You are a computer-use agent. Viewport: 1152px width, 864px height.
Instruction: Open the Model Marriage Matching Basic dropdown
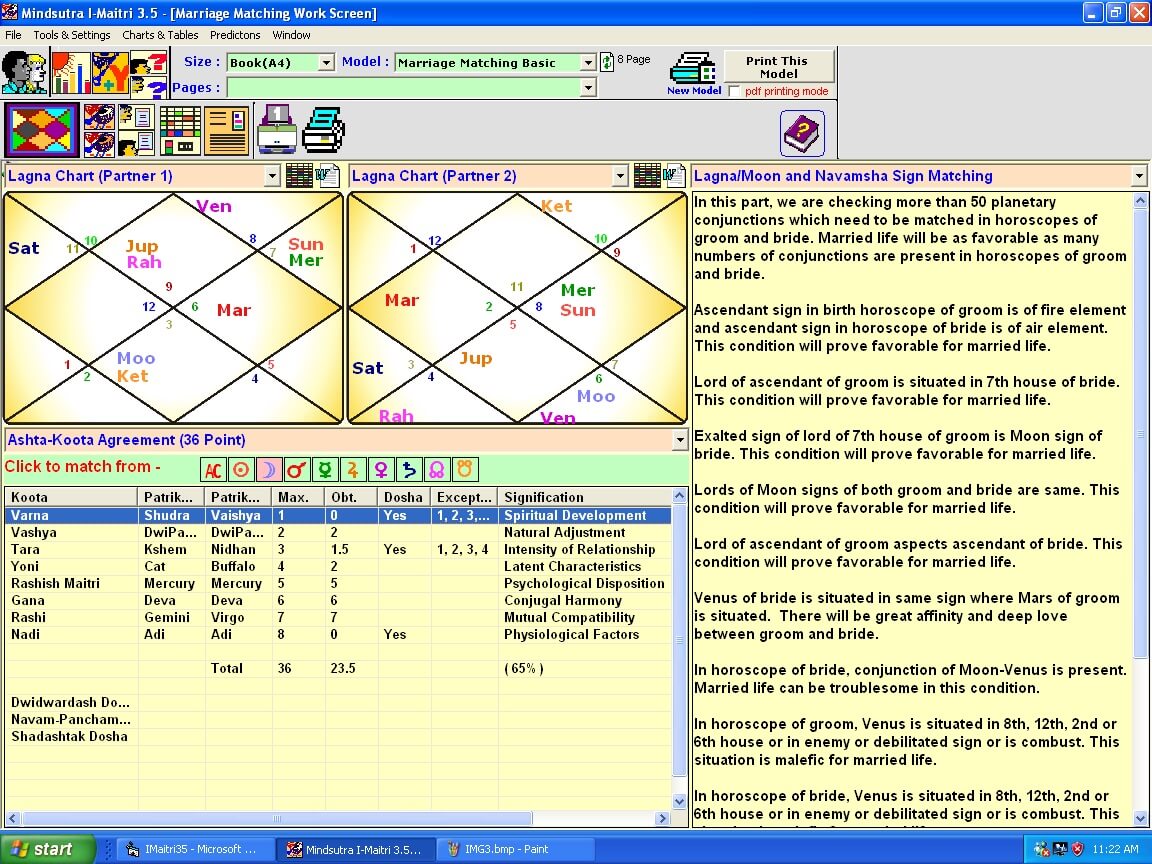pyautogui.click(x=587, y=63)
